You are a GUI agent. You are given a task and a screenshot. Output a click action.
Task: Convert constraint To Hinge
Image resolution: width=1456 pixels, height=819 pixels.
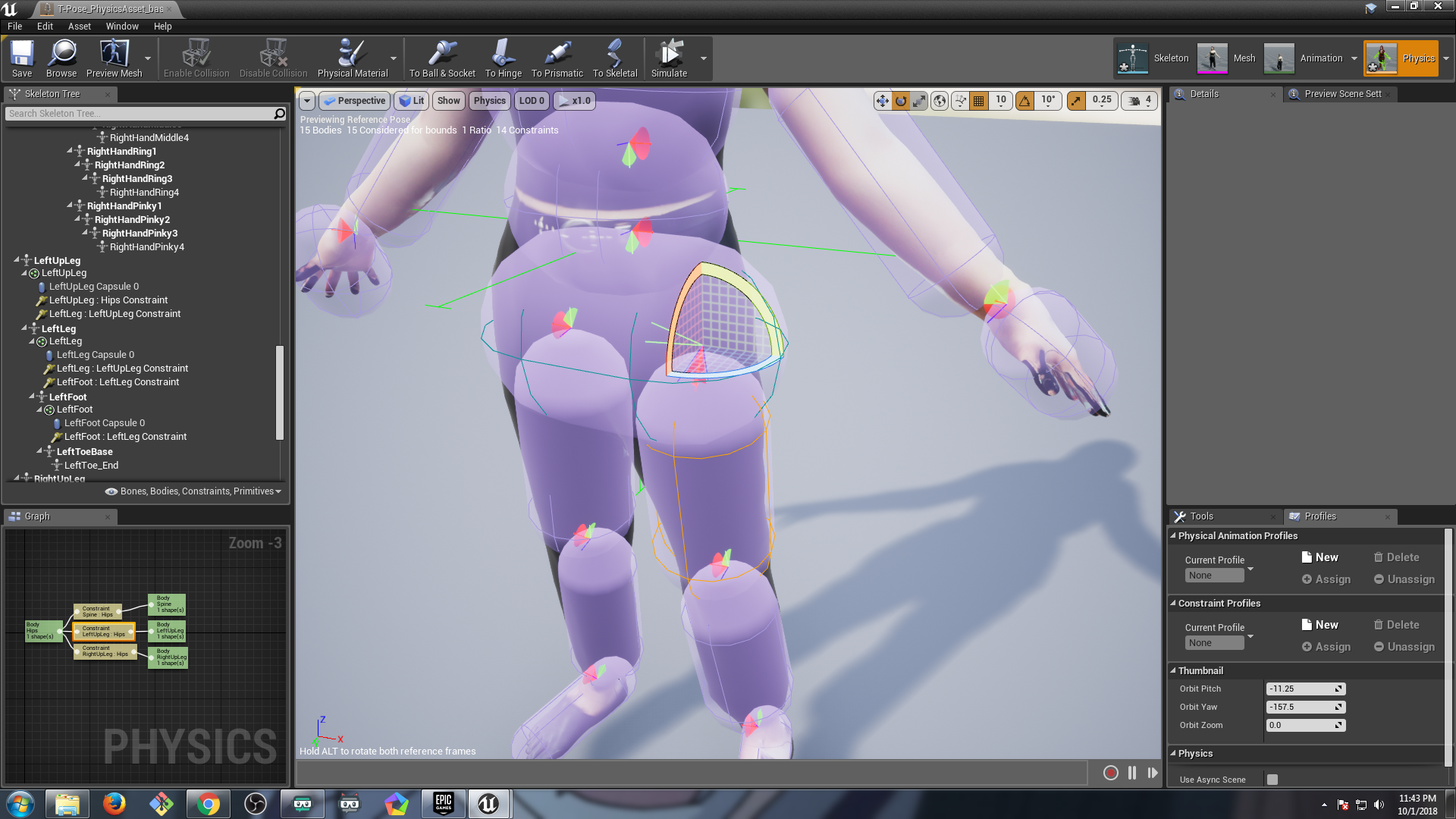tap(504, 59)
